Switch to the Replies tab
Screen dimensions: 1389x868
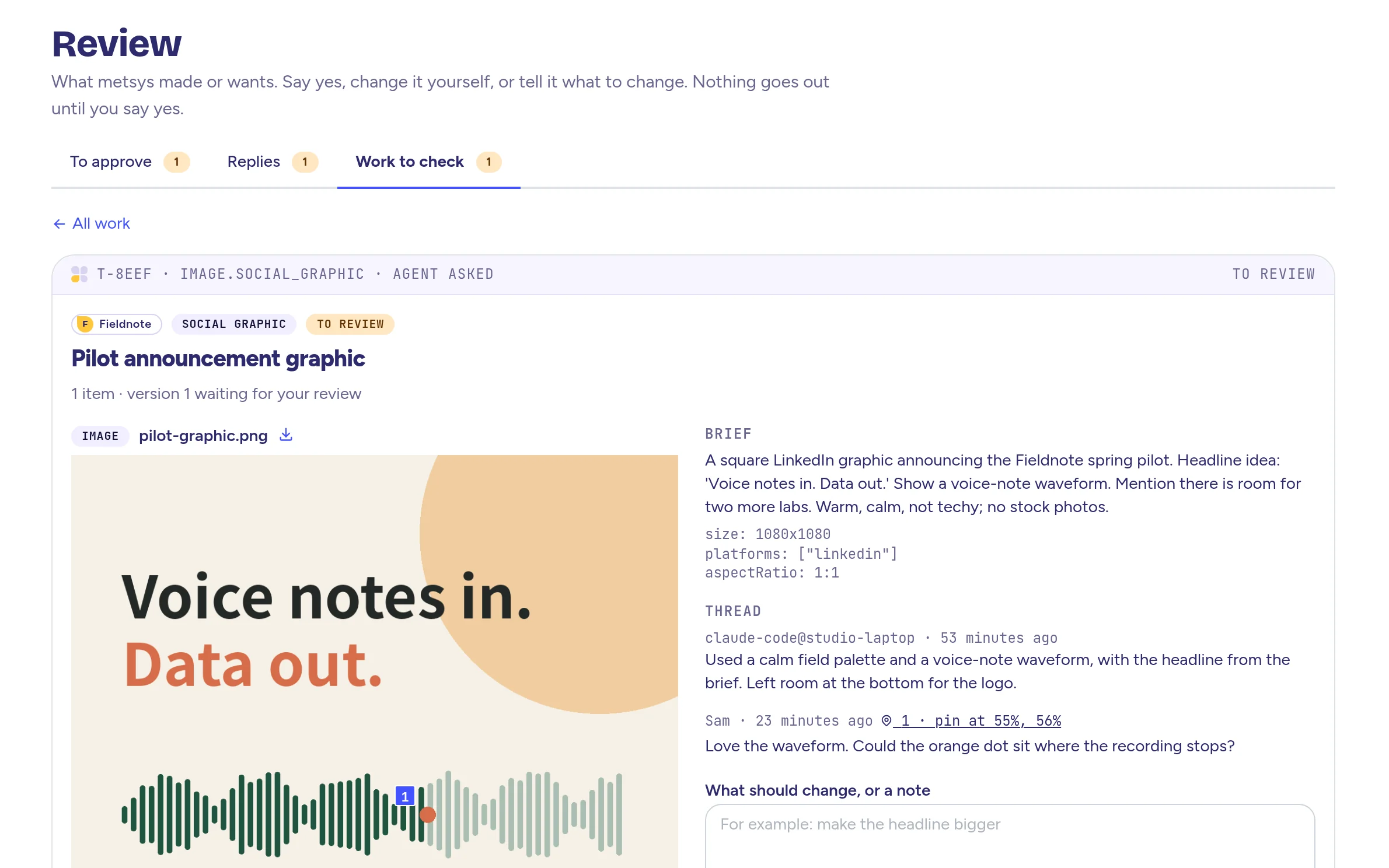click(x=273, y=162)
